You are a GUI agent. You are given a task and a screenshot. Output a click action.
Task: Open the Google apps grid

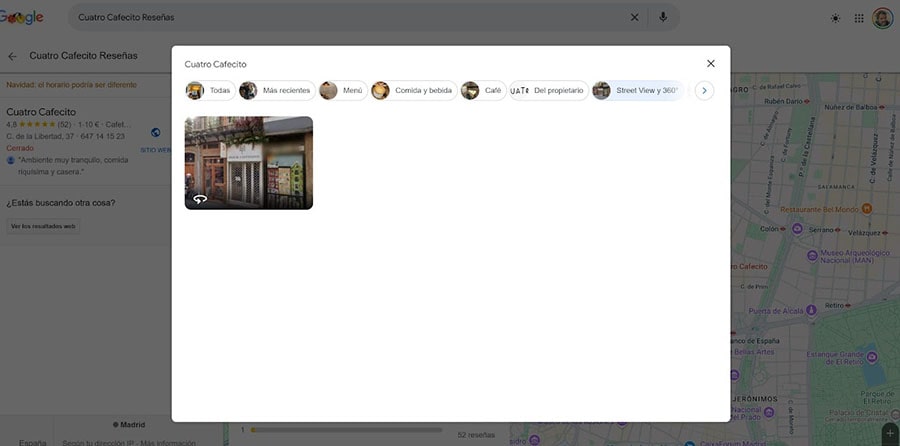click(x=859, y=18)
